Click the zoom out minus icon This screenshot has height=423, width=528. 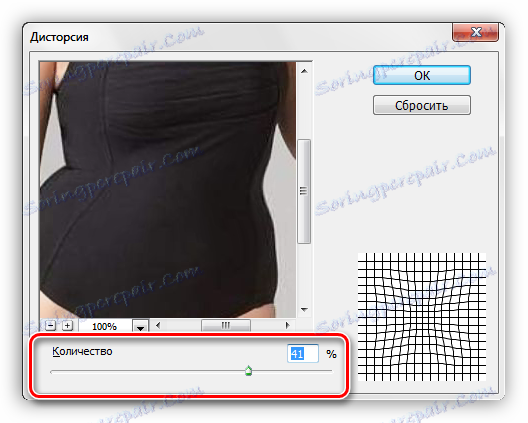pyautogui.click(x=51, y=326)
